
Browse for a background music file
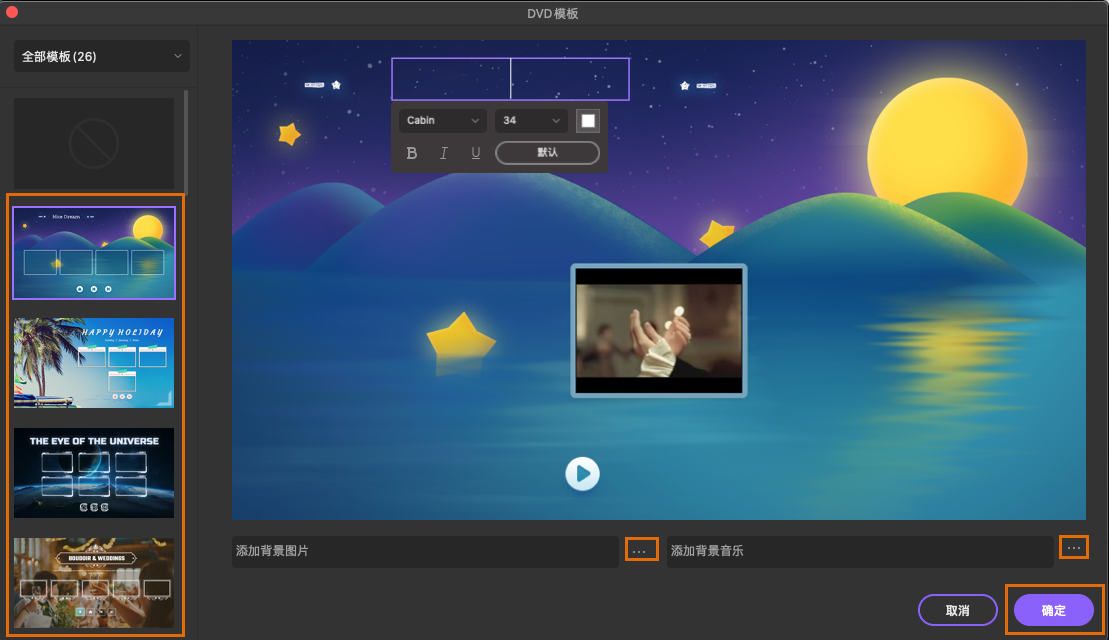pos(1074,547)
